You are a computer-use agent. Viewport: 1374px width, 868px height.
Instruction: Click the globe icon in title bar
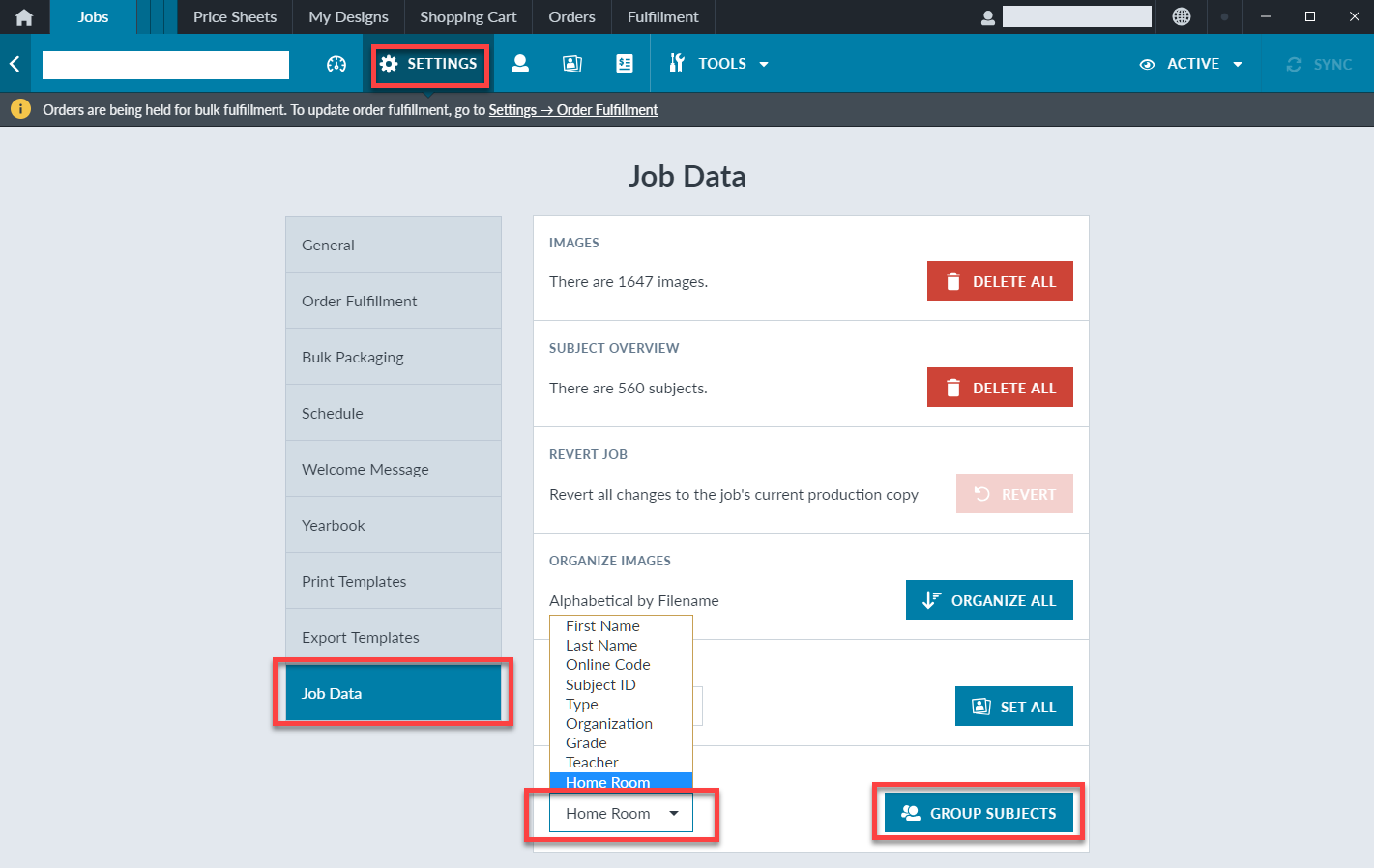click(x=1182, y=16)
